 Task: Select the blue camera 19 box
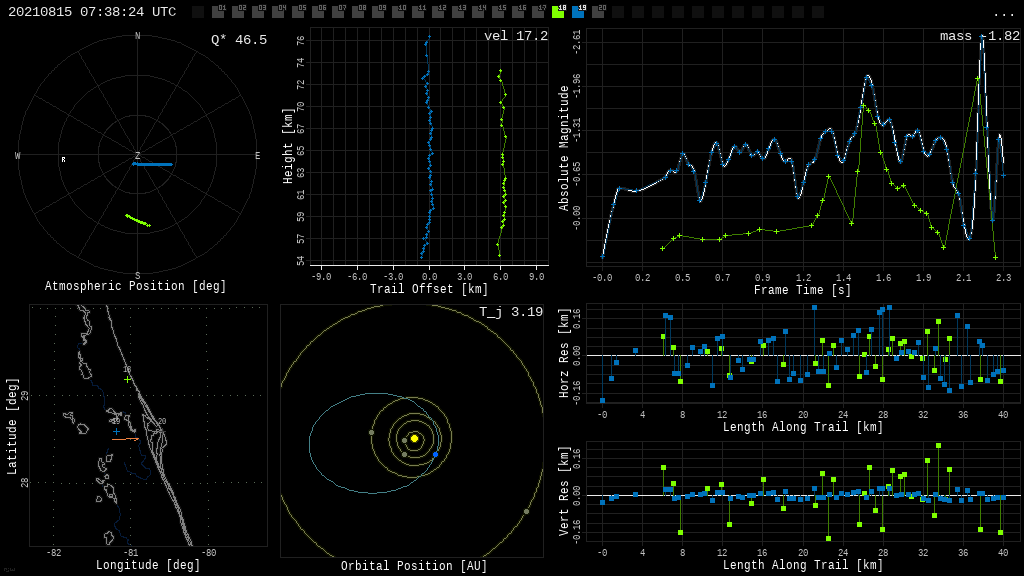click(578, 12)
